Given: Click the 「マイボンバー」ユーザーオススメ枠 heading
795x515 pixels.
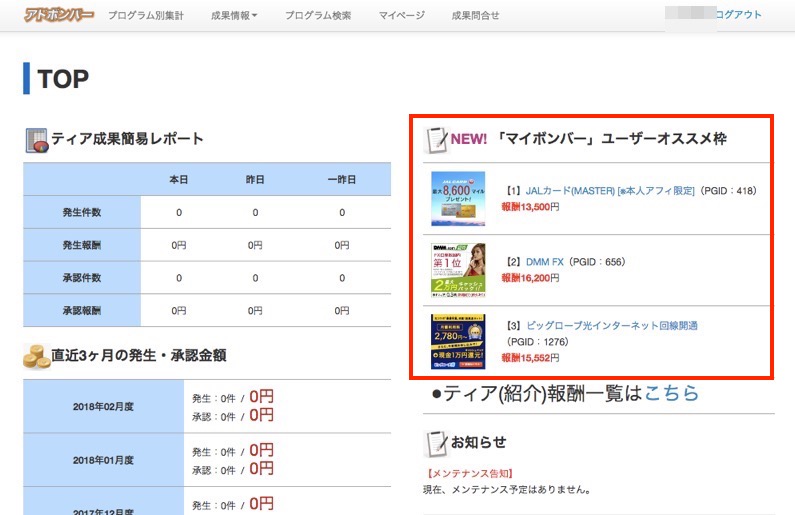Looking at the screenshot, I should pos(610,138).
